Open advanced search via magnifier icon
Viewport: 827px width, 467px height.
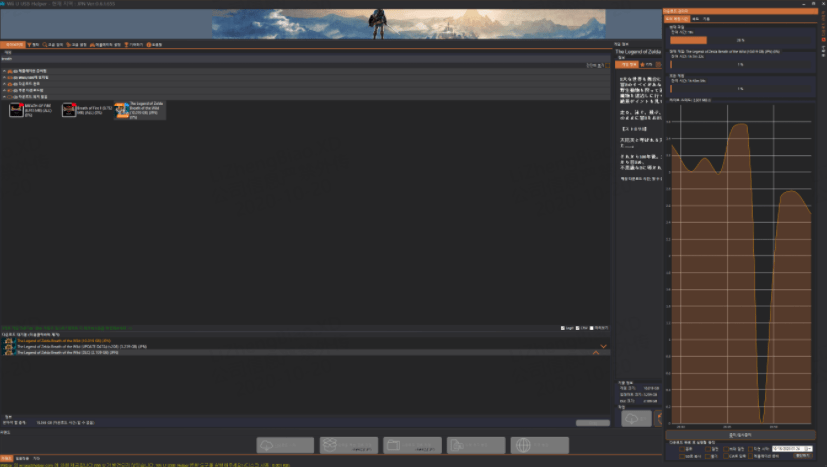(x=53, y=44)
